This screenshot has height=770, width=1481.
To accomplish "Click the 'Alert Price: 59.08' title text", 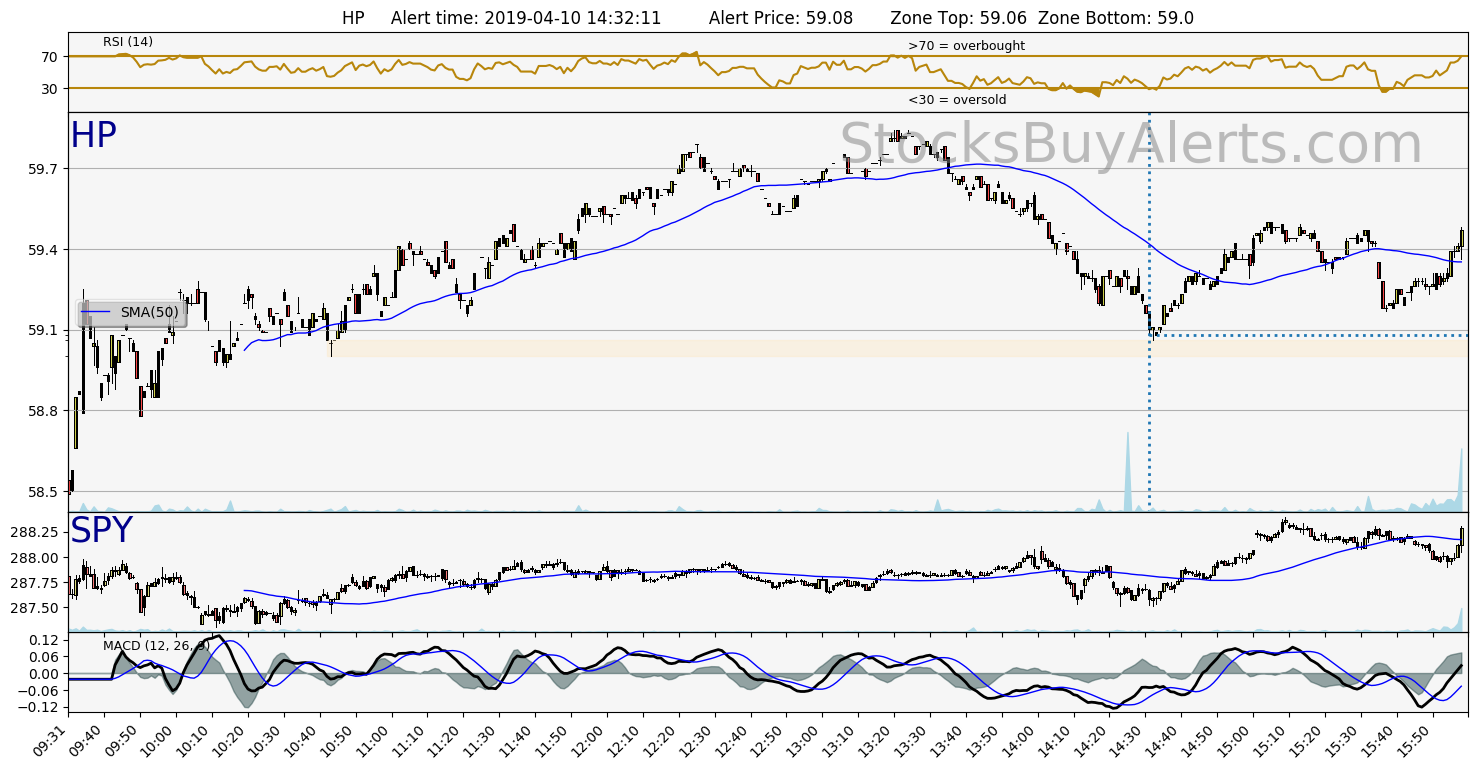I will [781, 18].
